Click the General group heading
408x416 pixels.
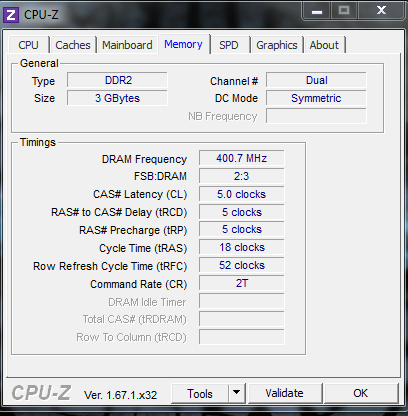pos(39,63)
